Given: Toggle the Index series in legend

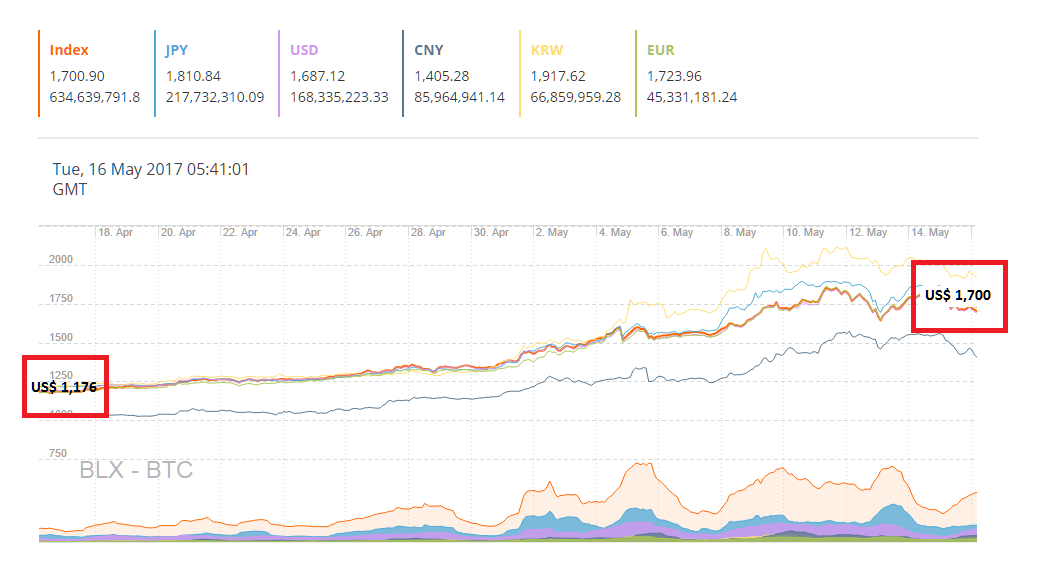Looking at the screenshot, I should coord(69,50).
